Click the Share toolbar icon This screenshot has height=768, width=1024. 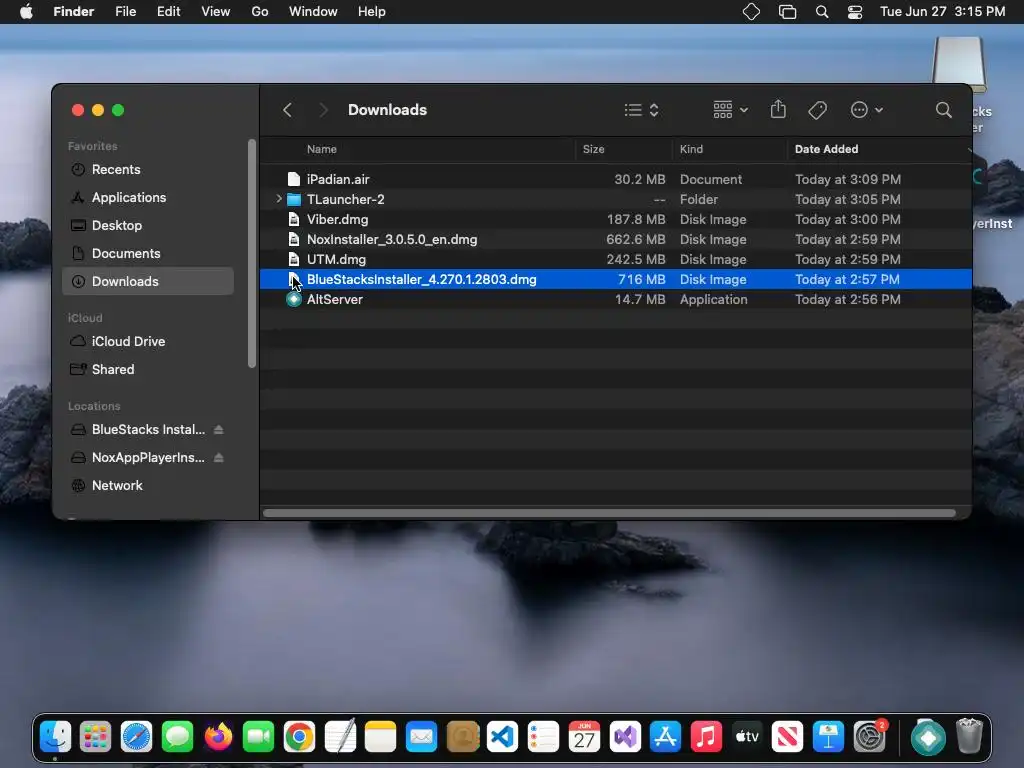[x=778, y=109]
